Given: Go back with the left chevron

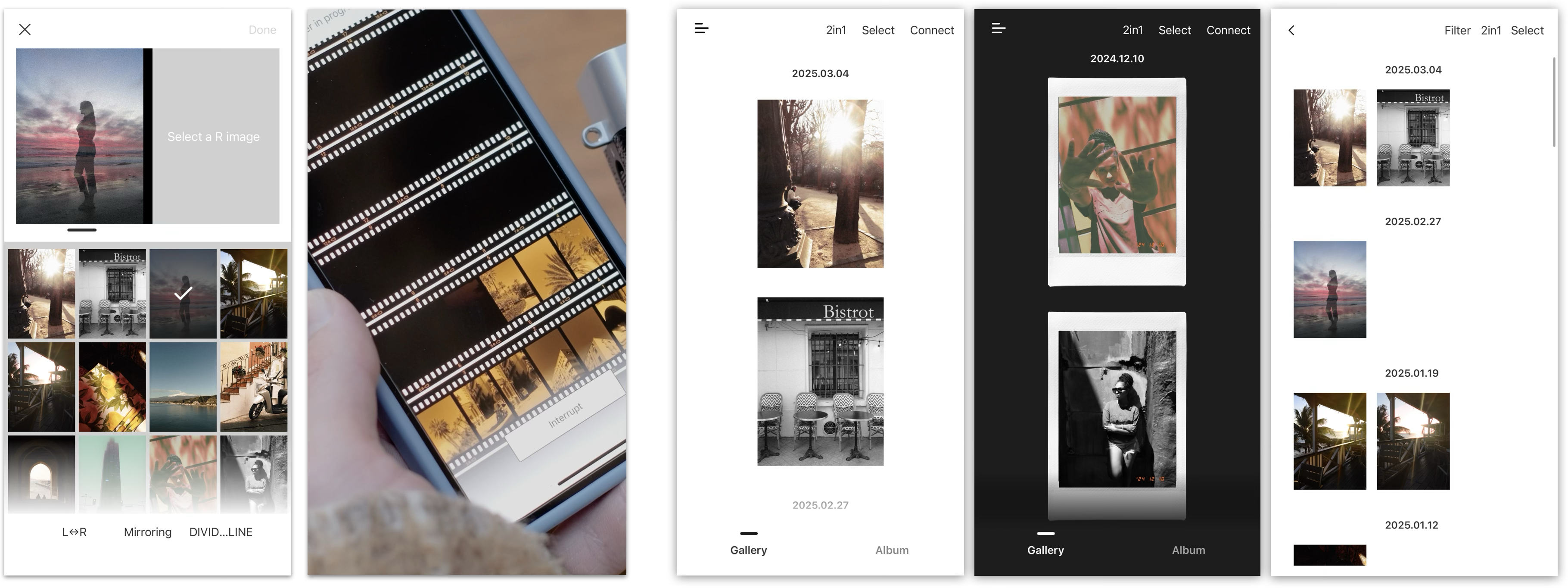Looking at the screenshot, I should point(1291,30).
